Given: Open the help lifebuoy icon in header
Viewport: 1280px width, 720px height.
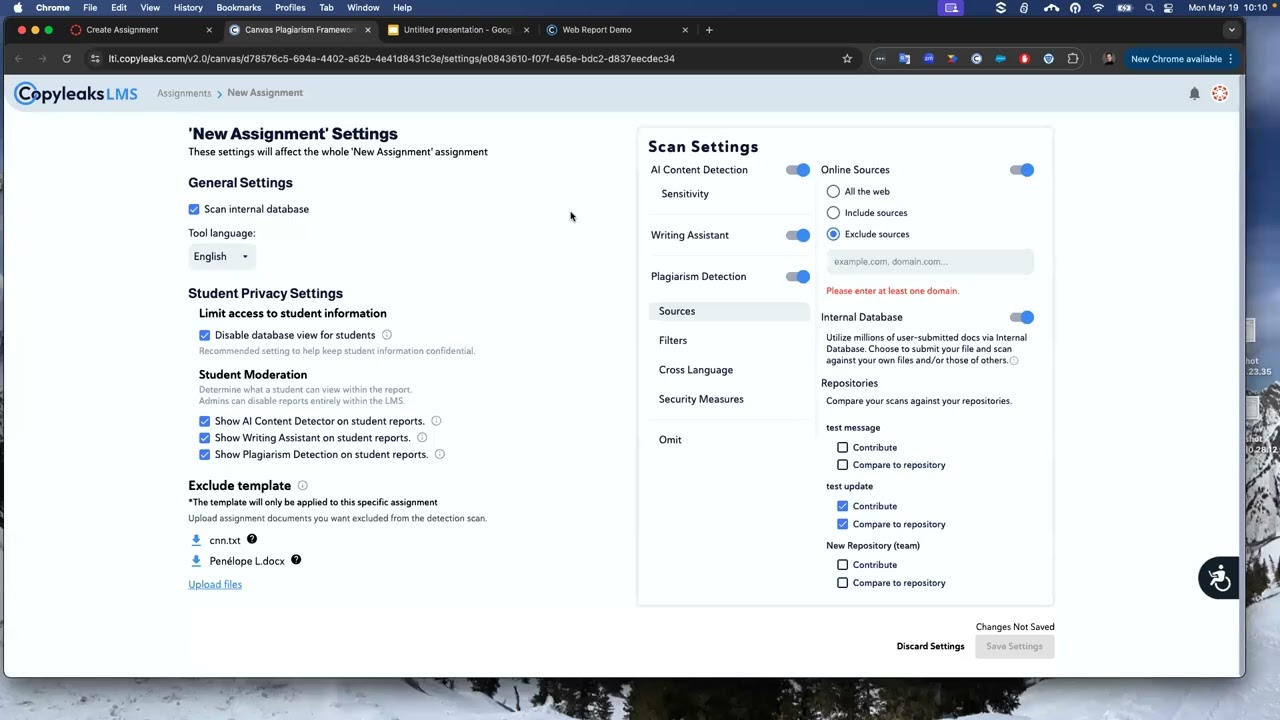Looking at the screenshot, I should (1220, 93).
